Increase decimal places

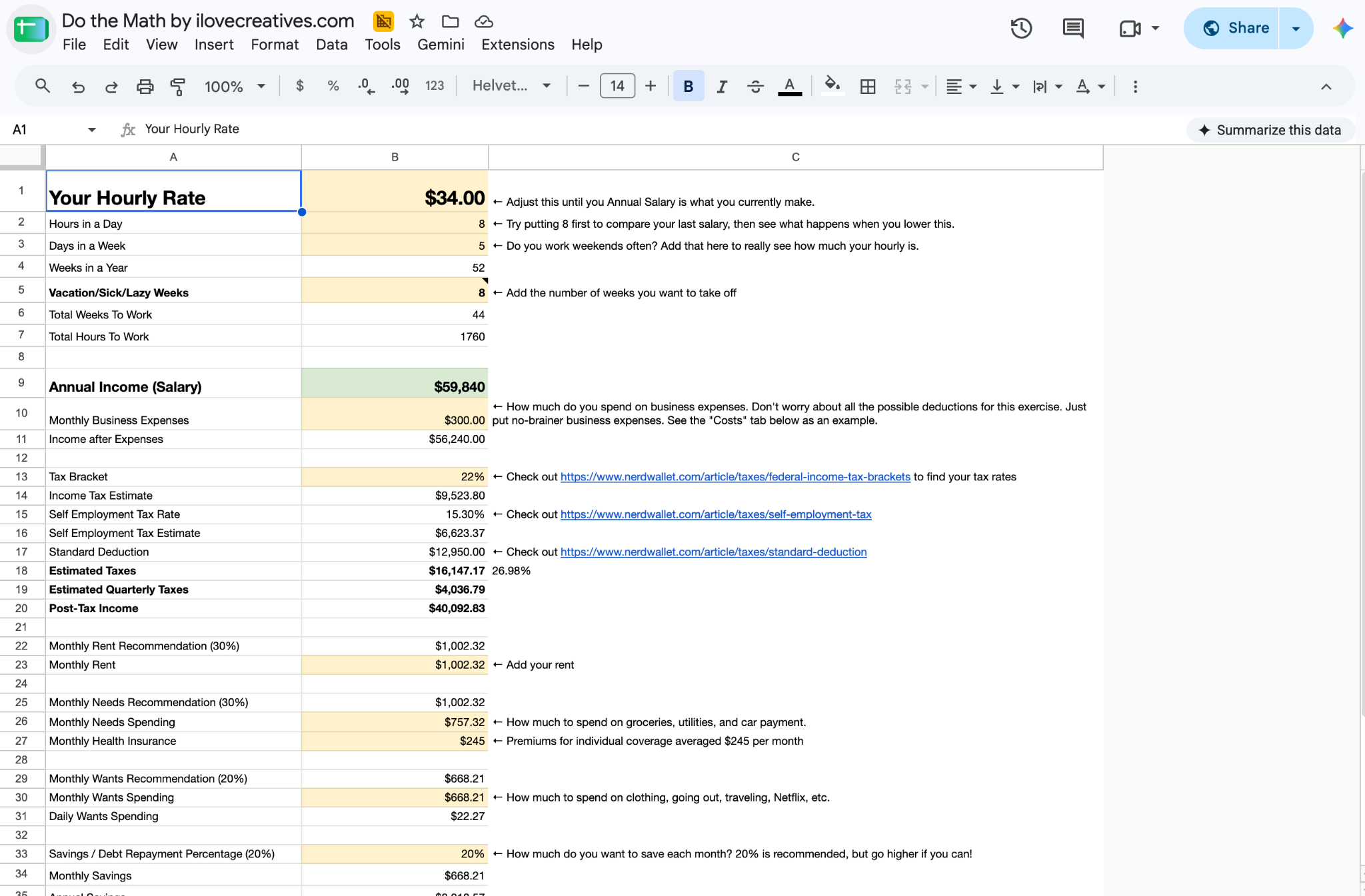400,86
